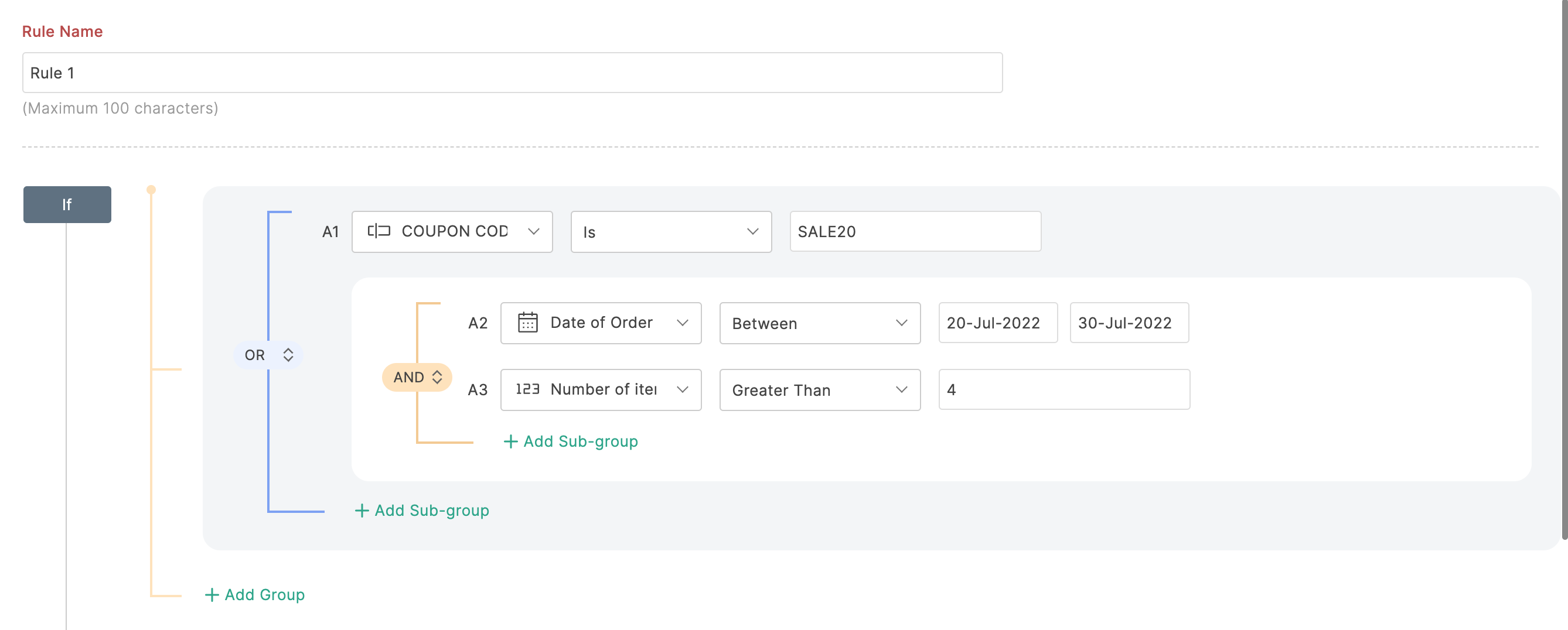Click the Add Group link
Image resolution: width=1568 pixels, height=630 pixels.
click(254, 595)
